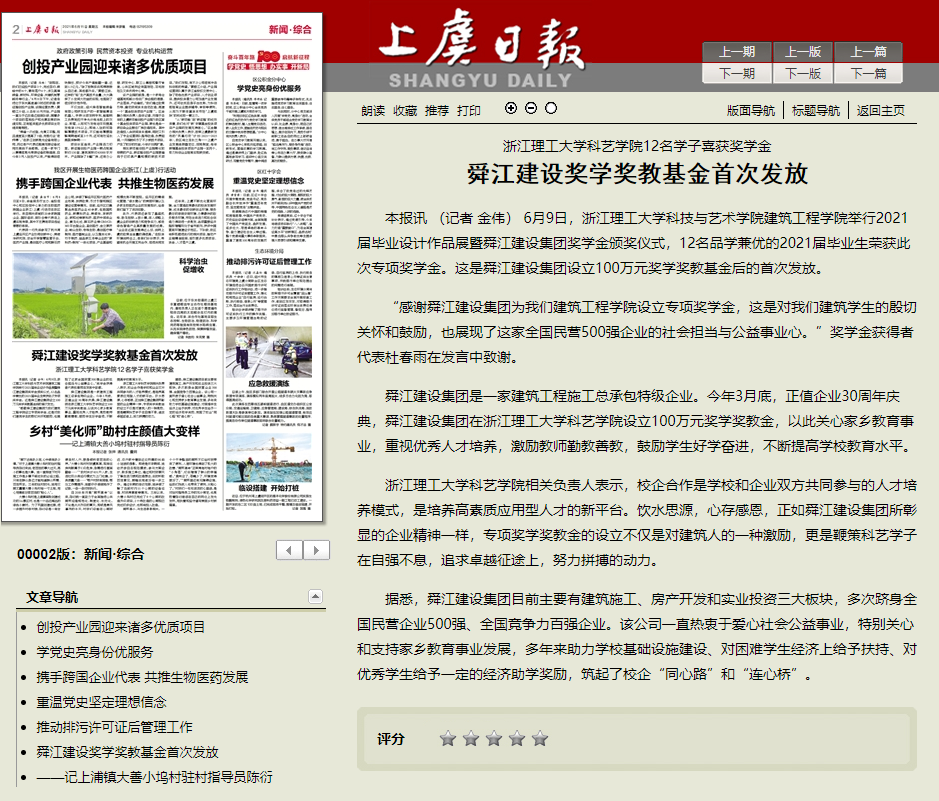Click the 上一期 previous issue button
Viewport: 939px width, 801px height.
click(736, 52)
